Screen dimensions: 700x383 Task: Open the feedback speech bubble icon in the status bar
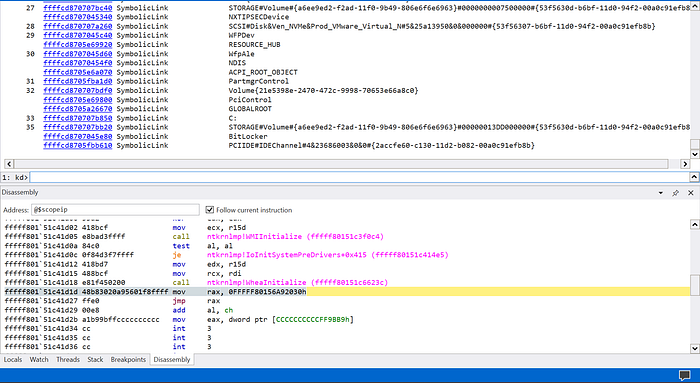[684, 375]
